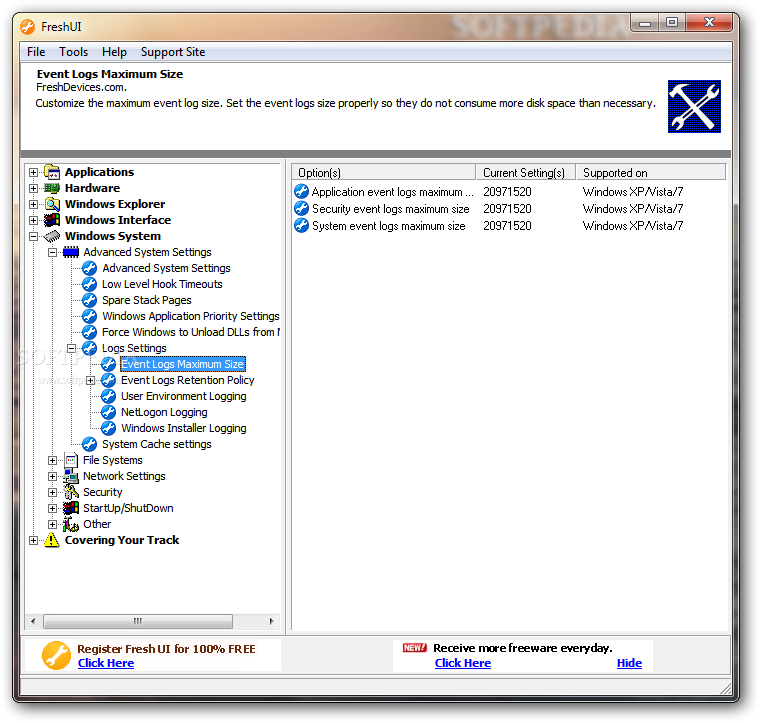Image resolution: width=760 pixels, height=723 pixels.
Task: Open the Help menu
Action: click(x=114, y=52)
